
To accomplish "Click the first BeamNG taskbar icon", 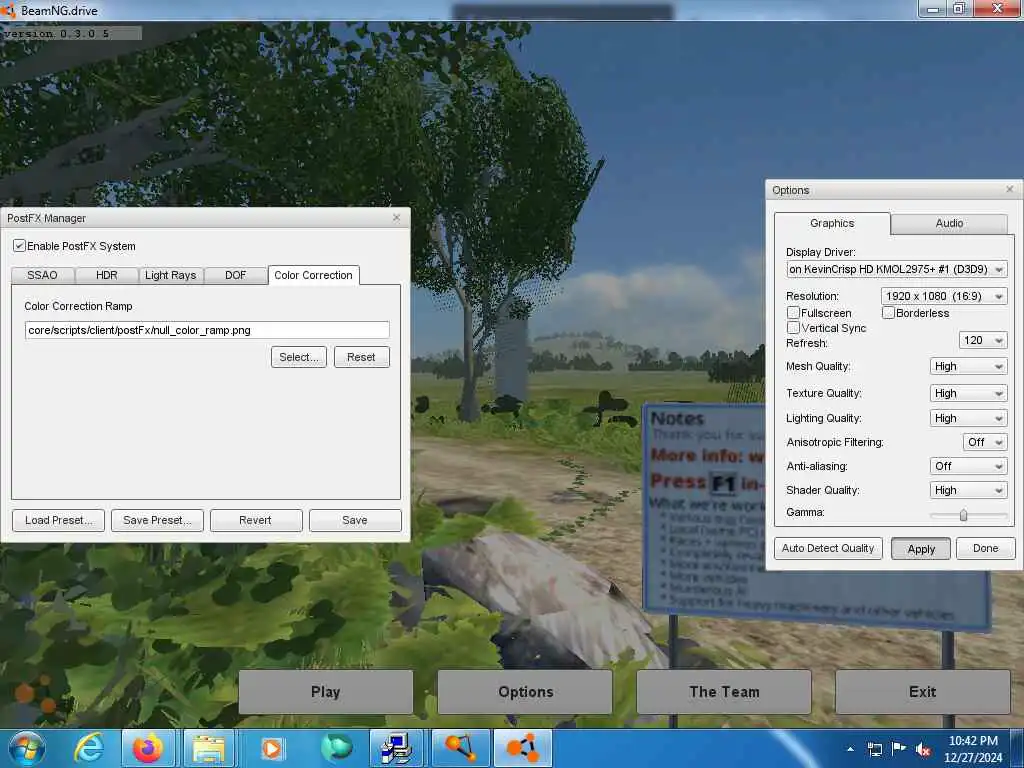I will coord(460,748).
